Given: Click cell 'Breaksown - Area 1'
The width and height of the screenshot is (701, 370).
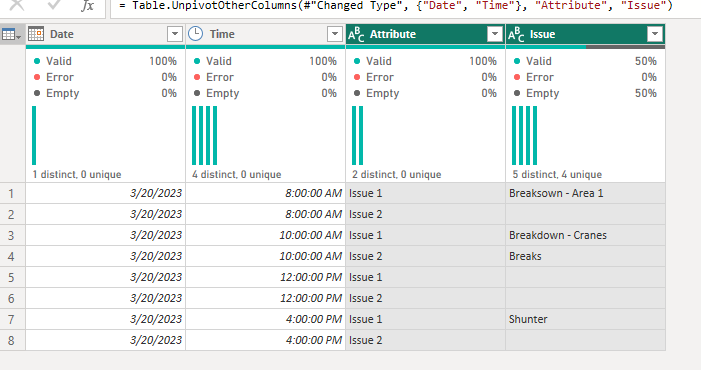Looking at the screenshot, I should (x=586, y=193).
